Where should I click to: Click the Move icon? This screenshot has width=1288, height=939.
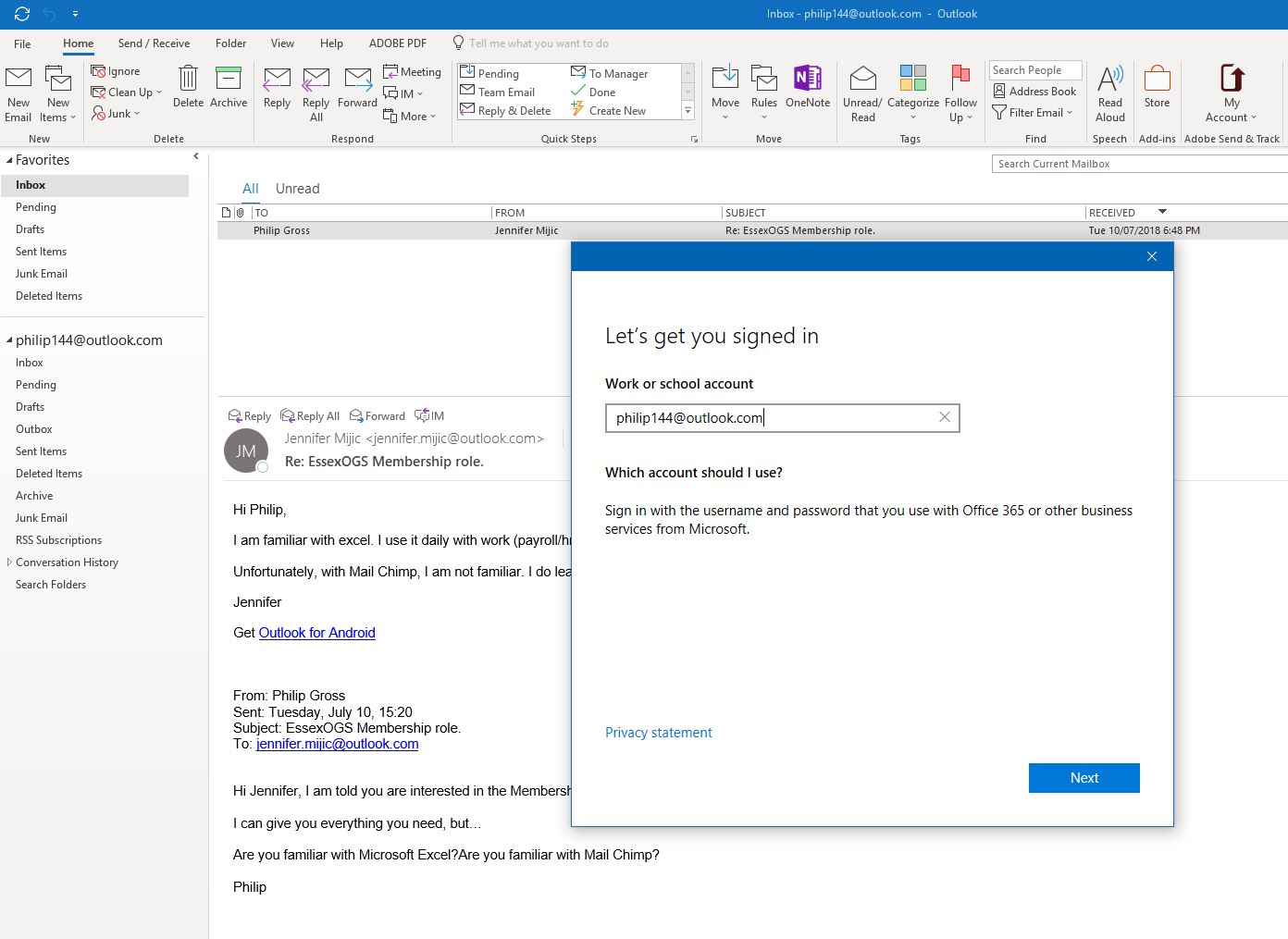725,78
